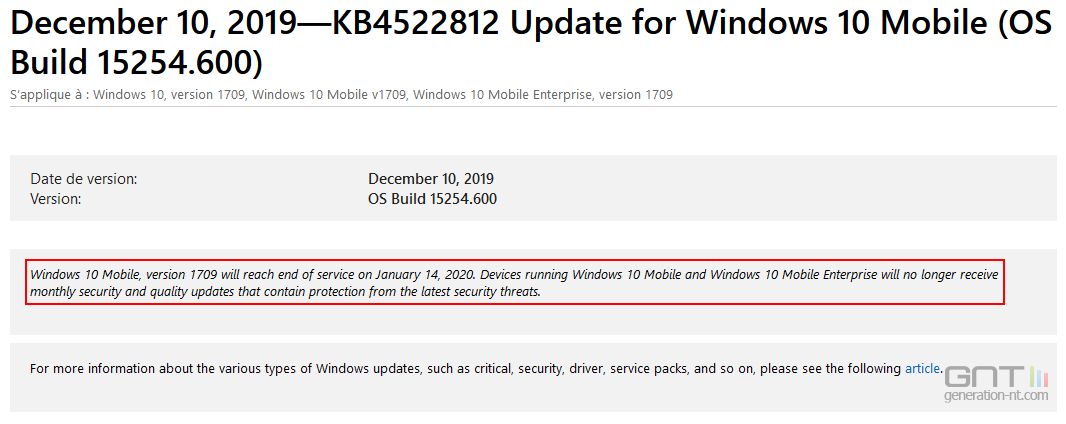Click "Build 15254.600)" in the title

click(136, 62)
